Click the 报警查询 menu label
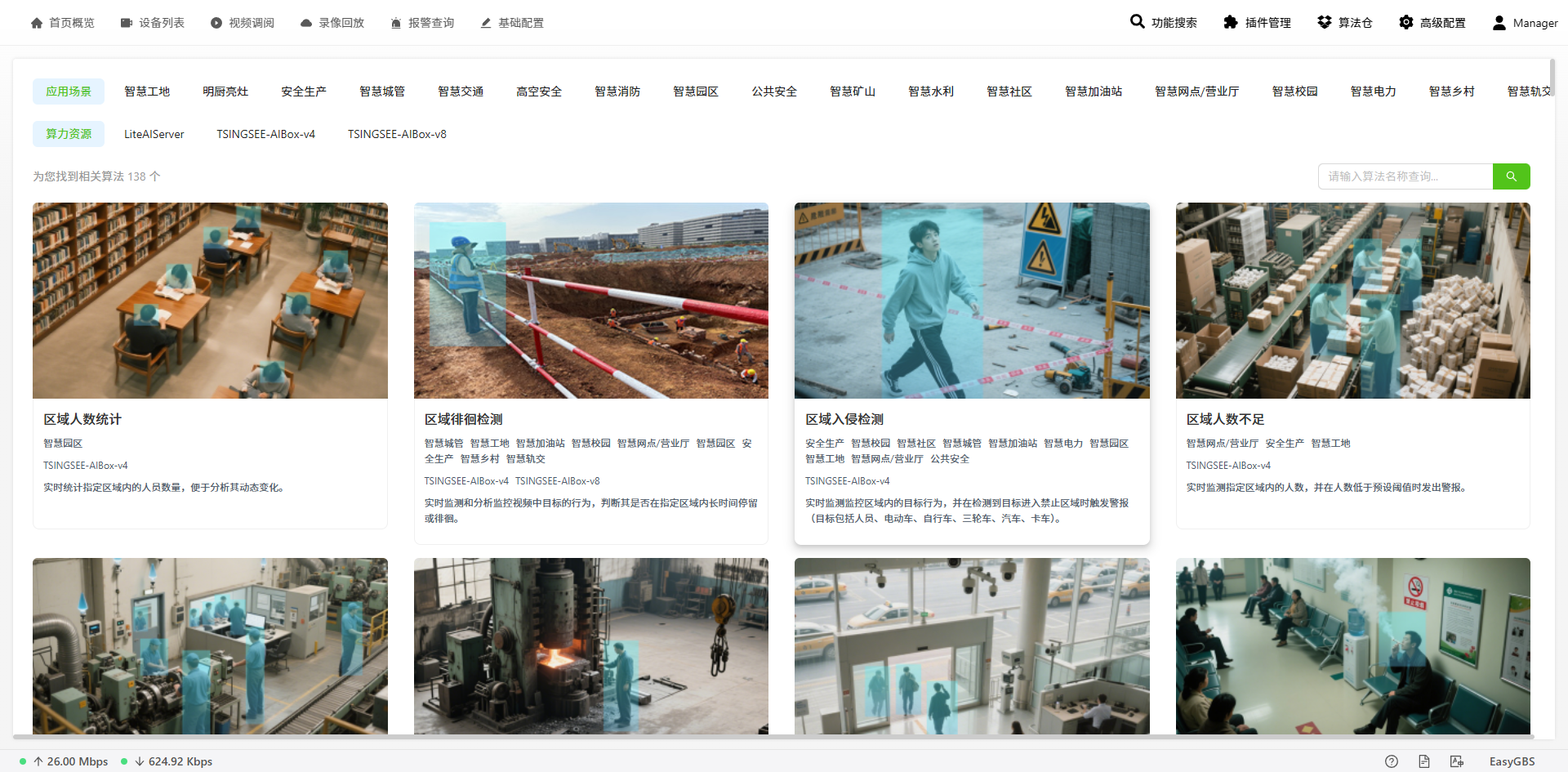Image resolution: width=1568 pixels, height=772 pixels. (x=431, y=23)
